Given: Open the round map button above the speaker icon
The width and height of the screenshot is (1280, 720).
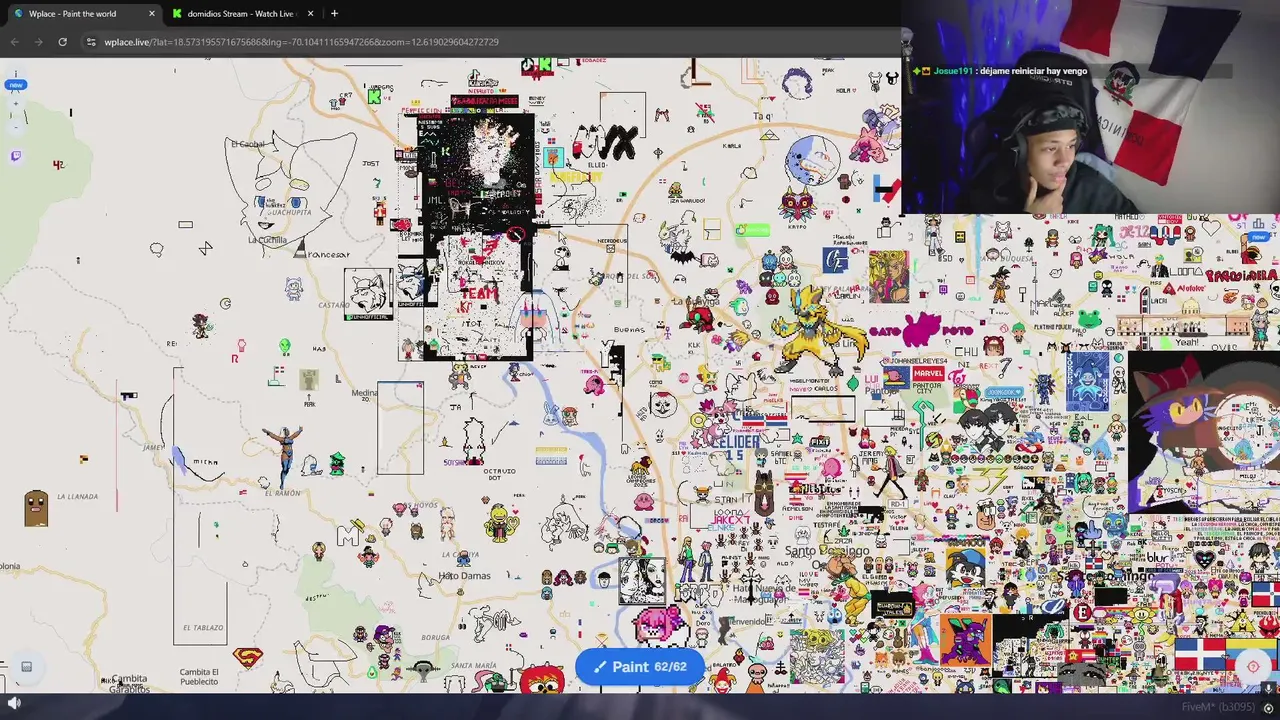Looking at the screenshot, I should [x=27, y=667].
